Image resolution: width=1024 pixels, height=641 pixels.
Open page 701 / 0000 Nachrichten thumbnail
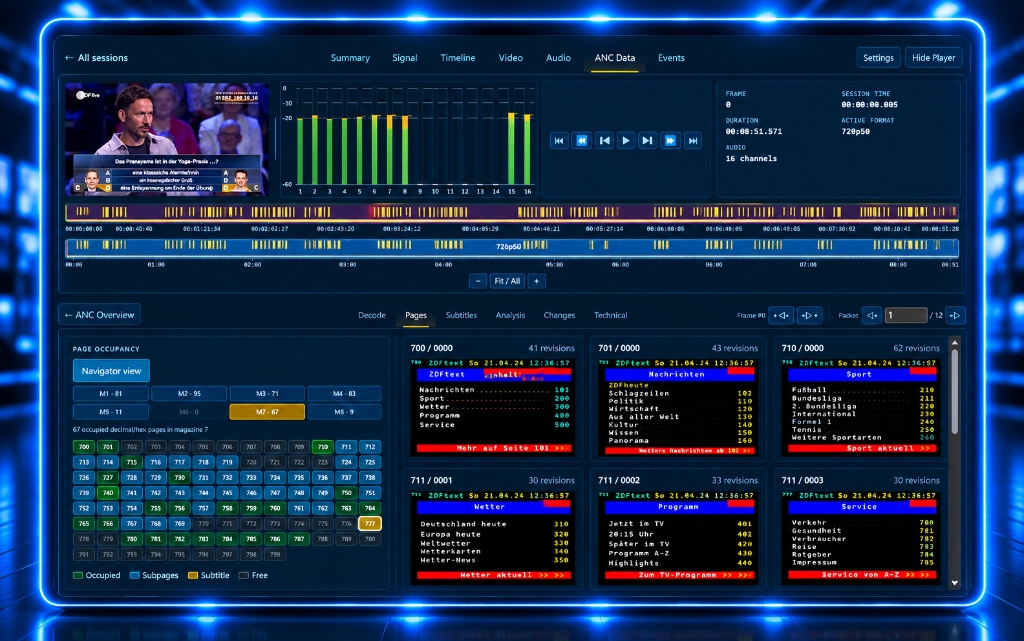pos(677,407)
